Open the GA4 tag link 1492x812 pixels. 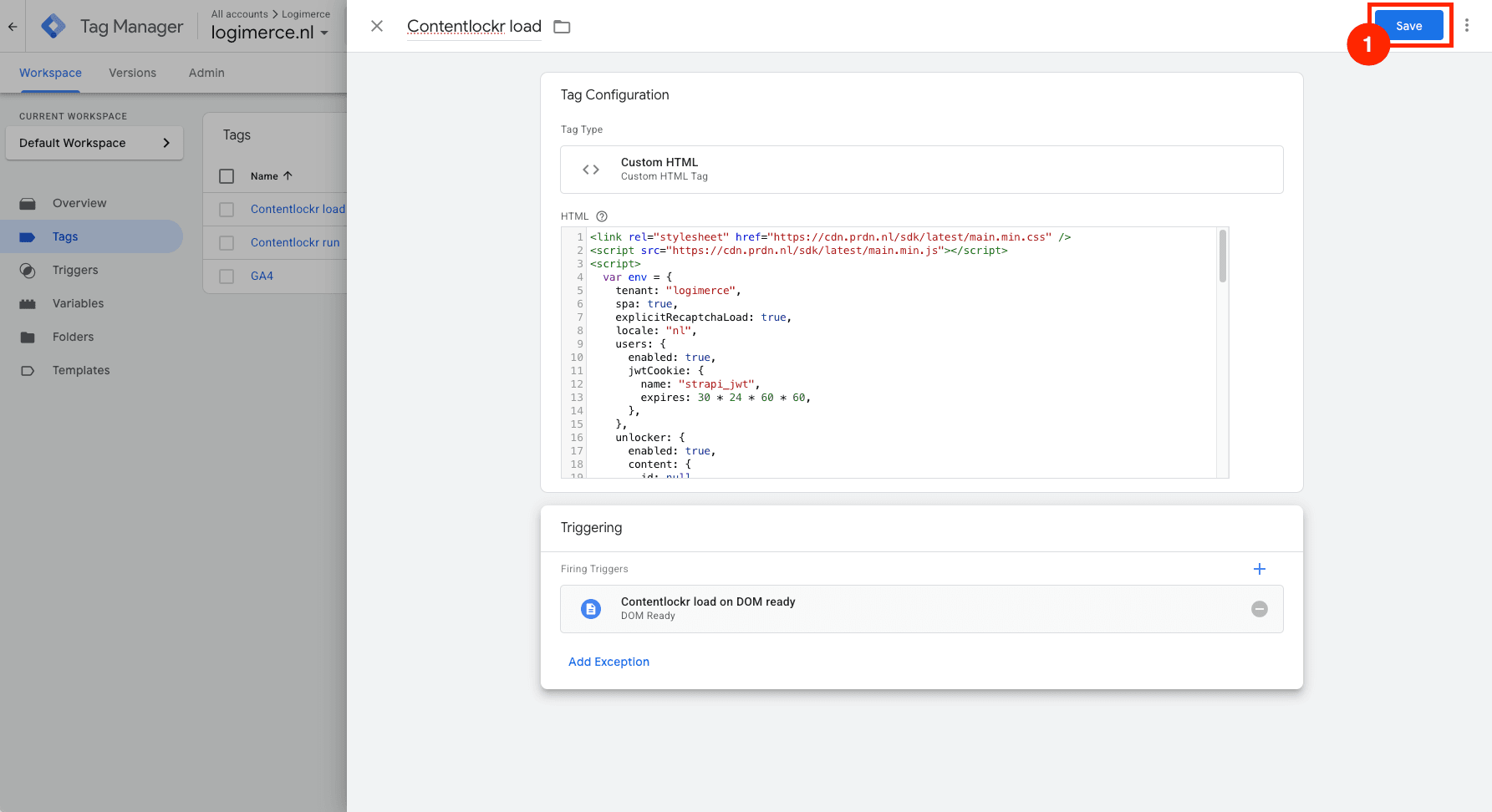click(x=262, y=276)
